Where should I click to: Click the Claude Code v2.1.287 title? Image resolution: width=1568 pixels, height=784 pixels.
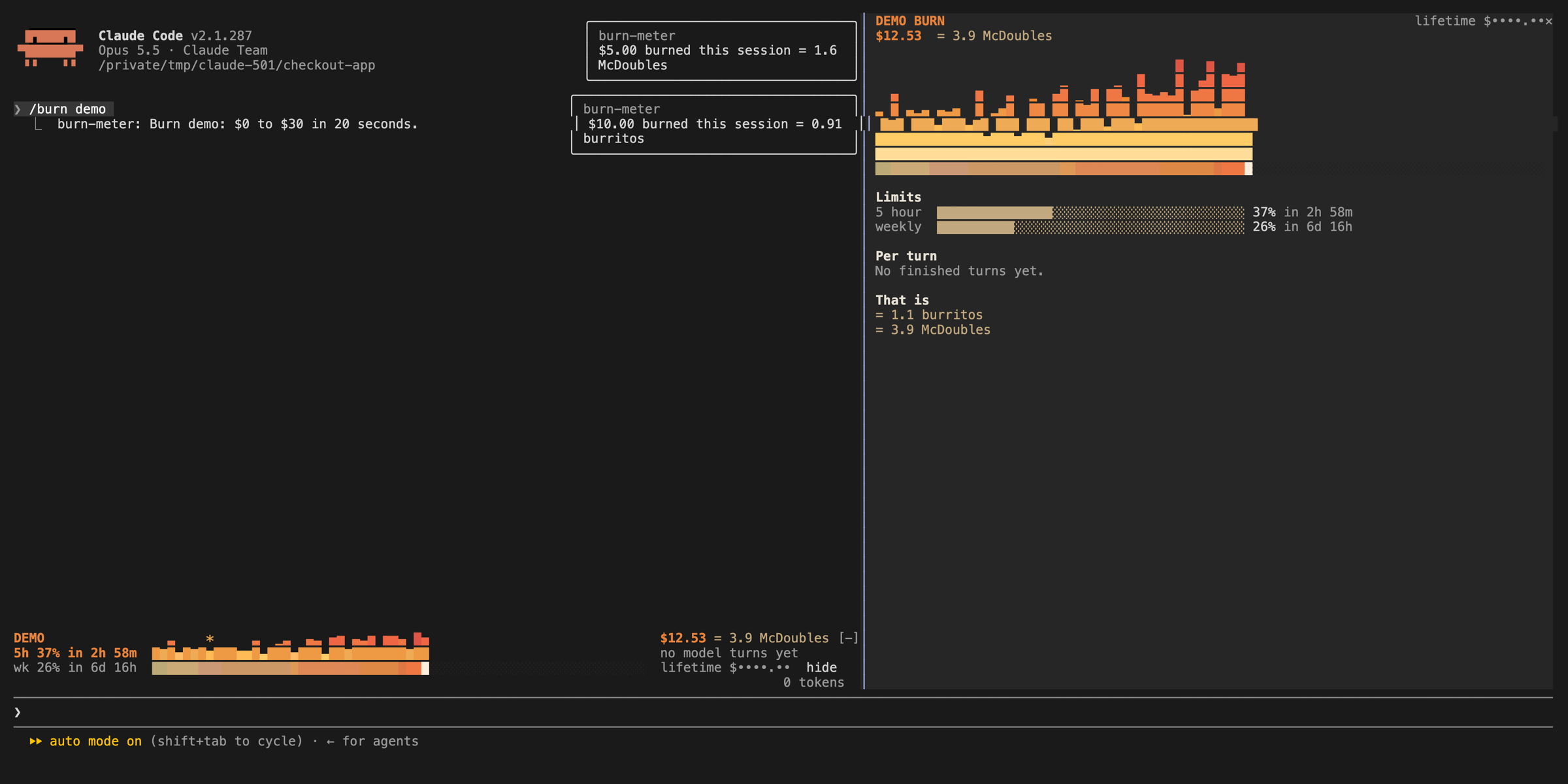point(175,36)
